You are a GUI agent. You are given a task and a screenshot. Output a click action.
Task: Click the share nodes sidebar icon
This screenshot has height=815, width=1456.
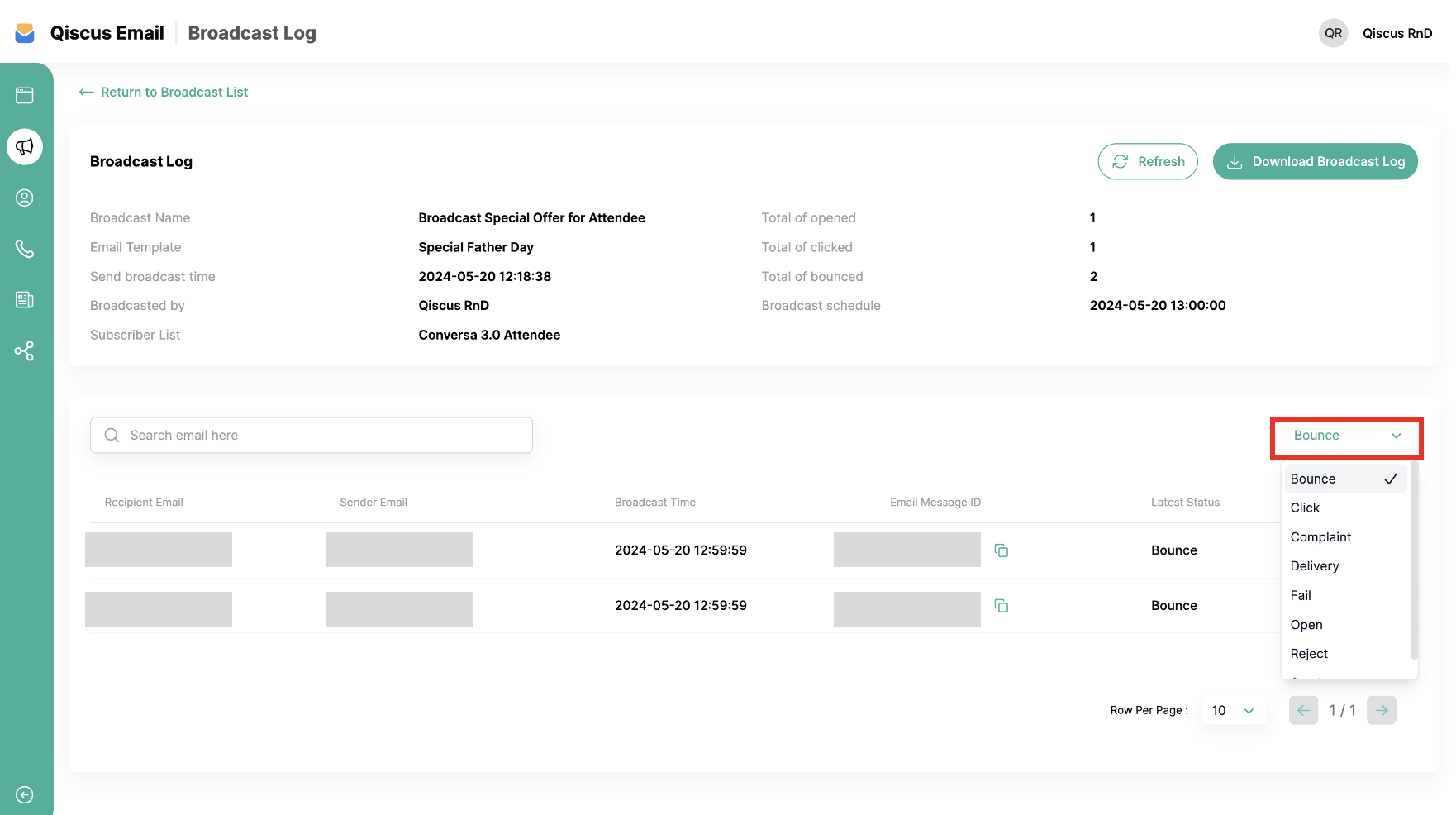(x=25, y=351)
